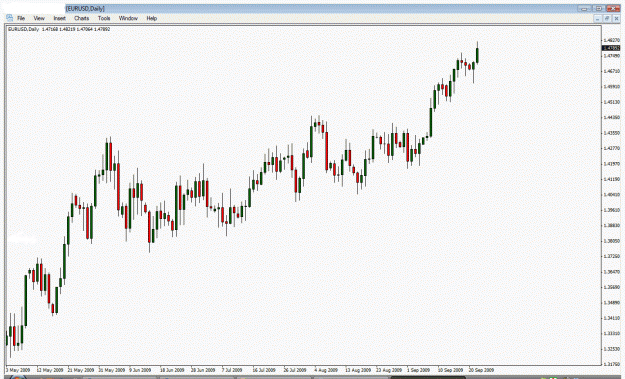Open the Help menu
This screenshot has width=625, height=379.
click(x=151, y=18)
